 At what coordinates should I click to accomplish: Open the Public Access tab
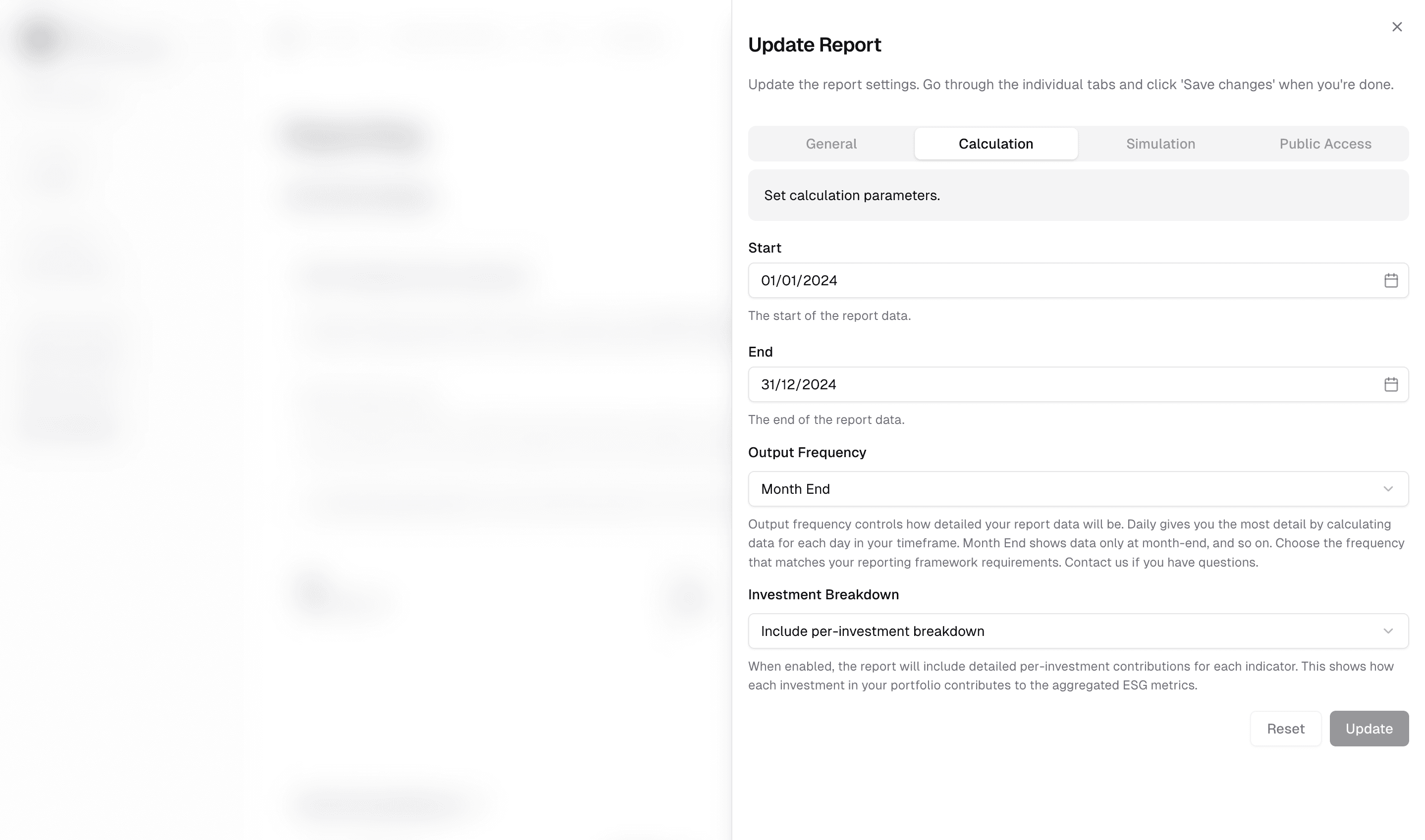1325,144
